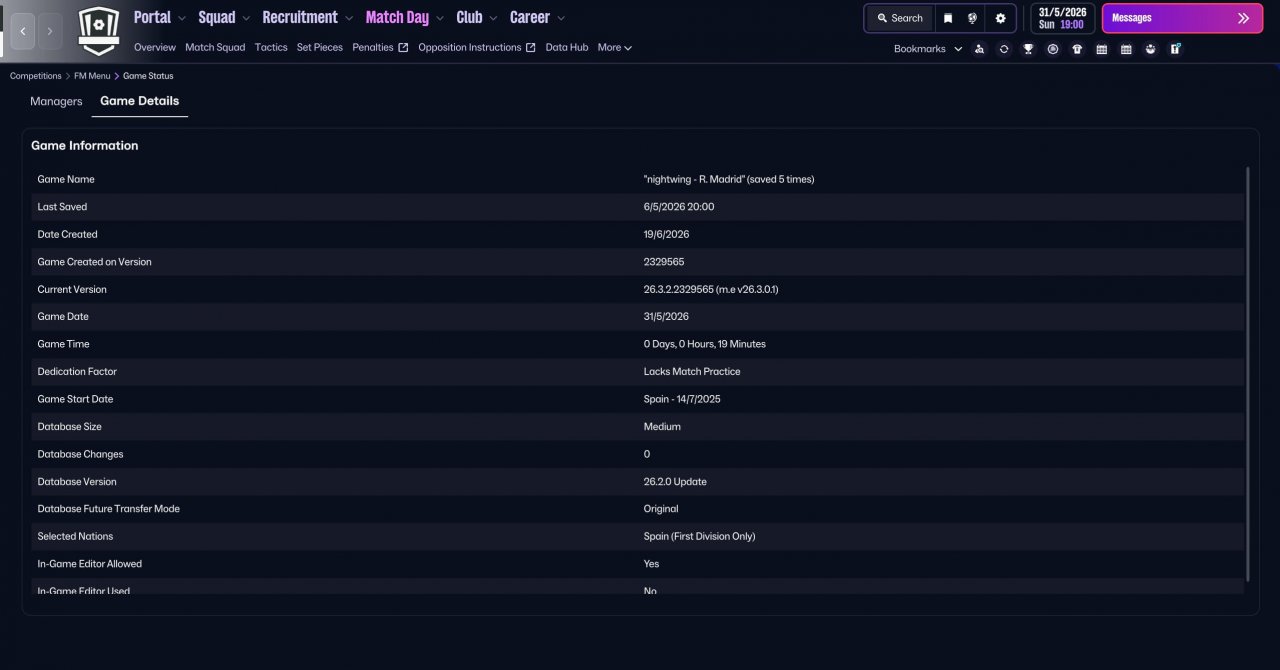
Task: Click the Selected Nations label
Action: pyautogui.click(x=75, y=536)
